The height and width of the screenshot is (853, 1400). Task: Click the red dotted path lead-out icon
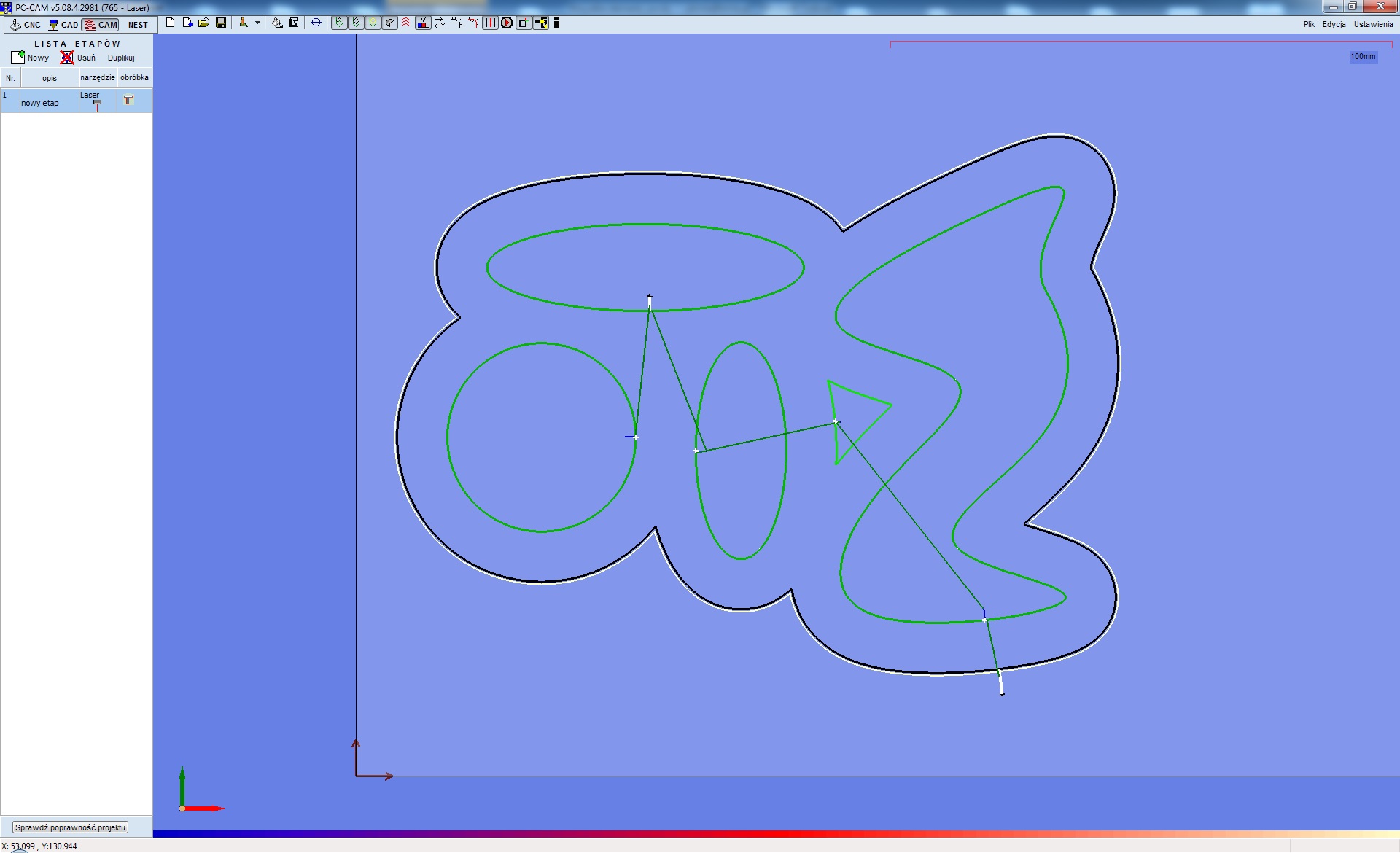click(473, 23)
